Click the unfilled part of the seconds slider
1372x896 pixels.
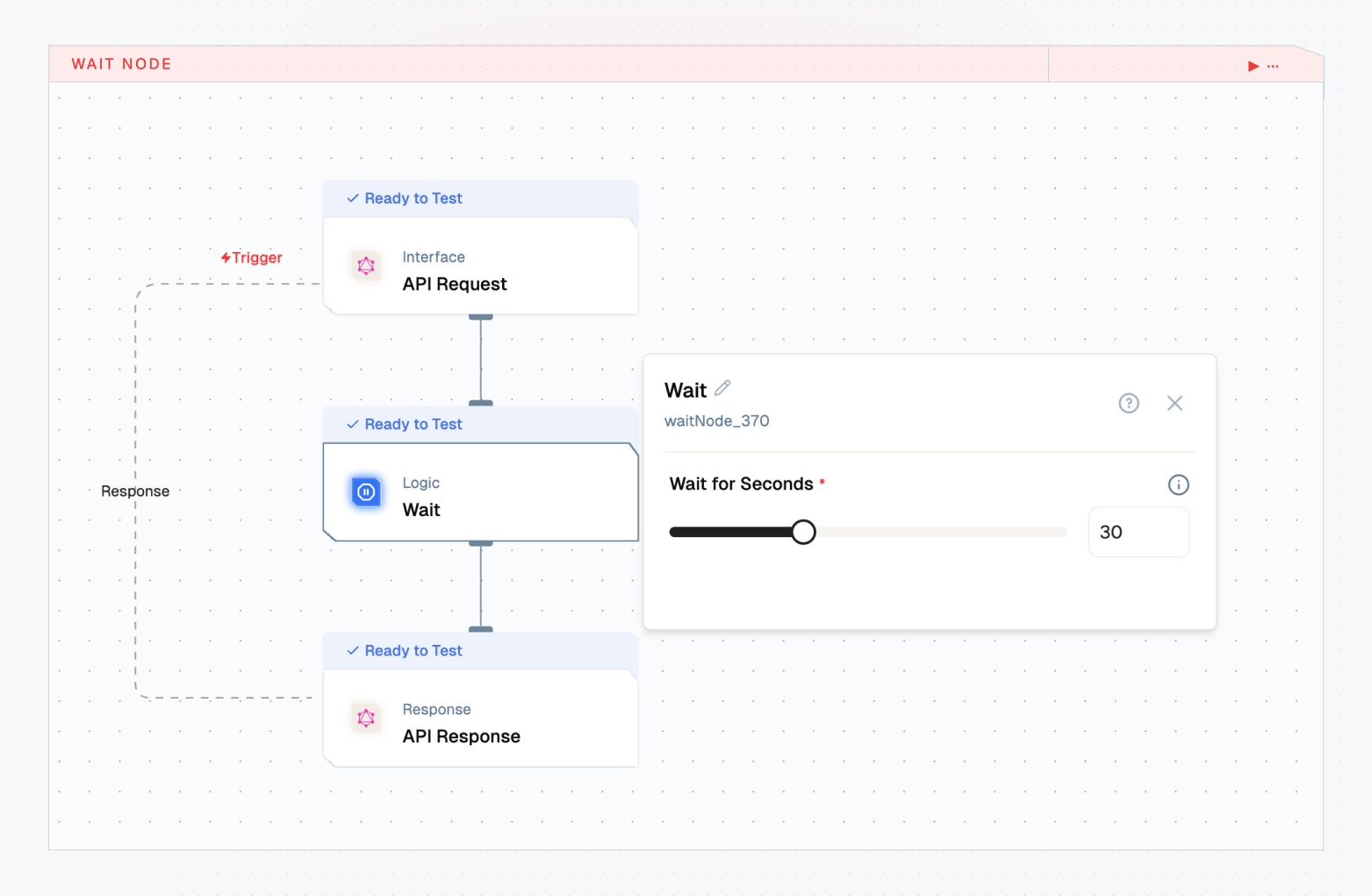(939, 532)
